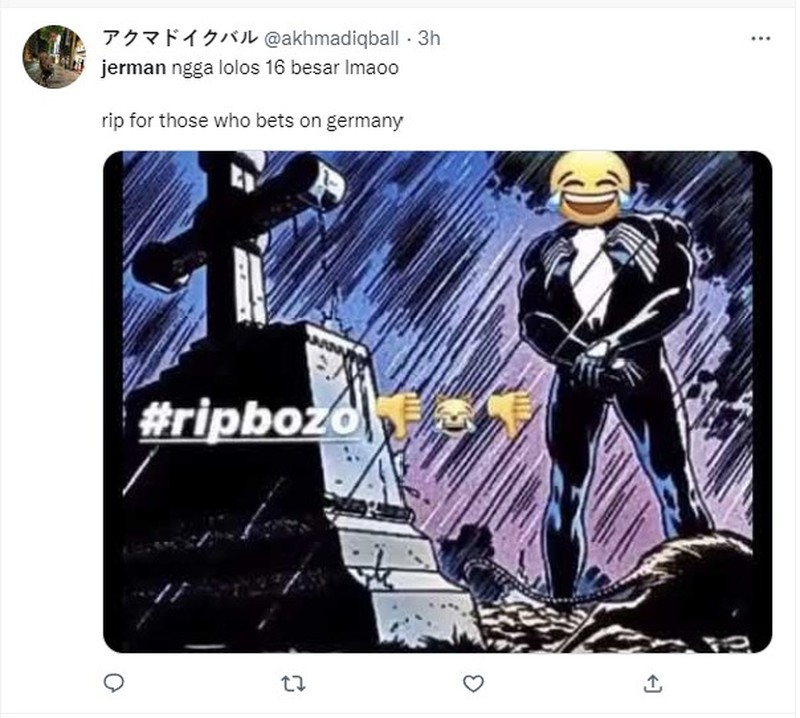
Task: Click the @akhmadiqball handle
Action: click(331, 39)
